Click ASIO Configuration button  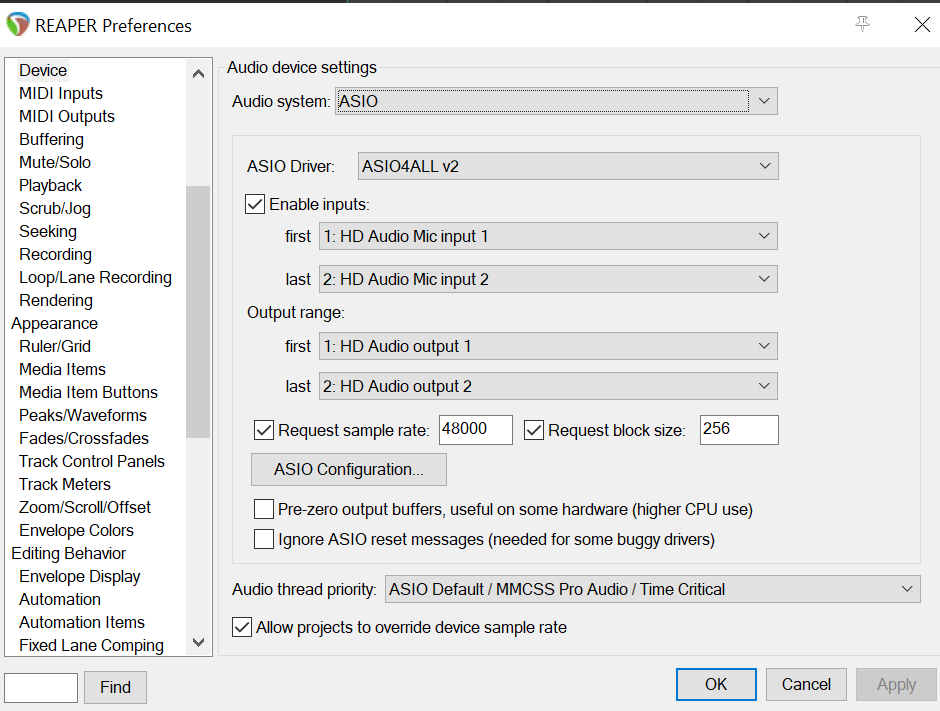point(349,469)
